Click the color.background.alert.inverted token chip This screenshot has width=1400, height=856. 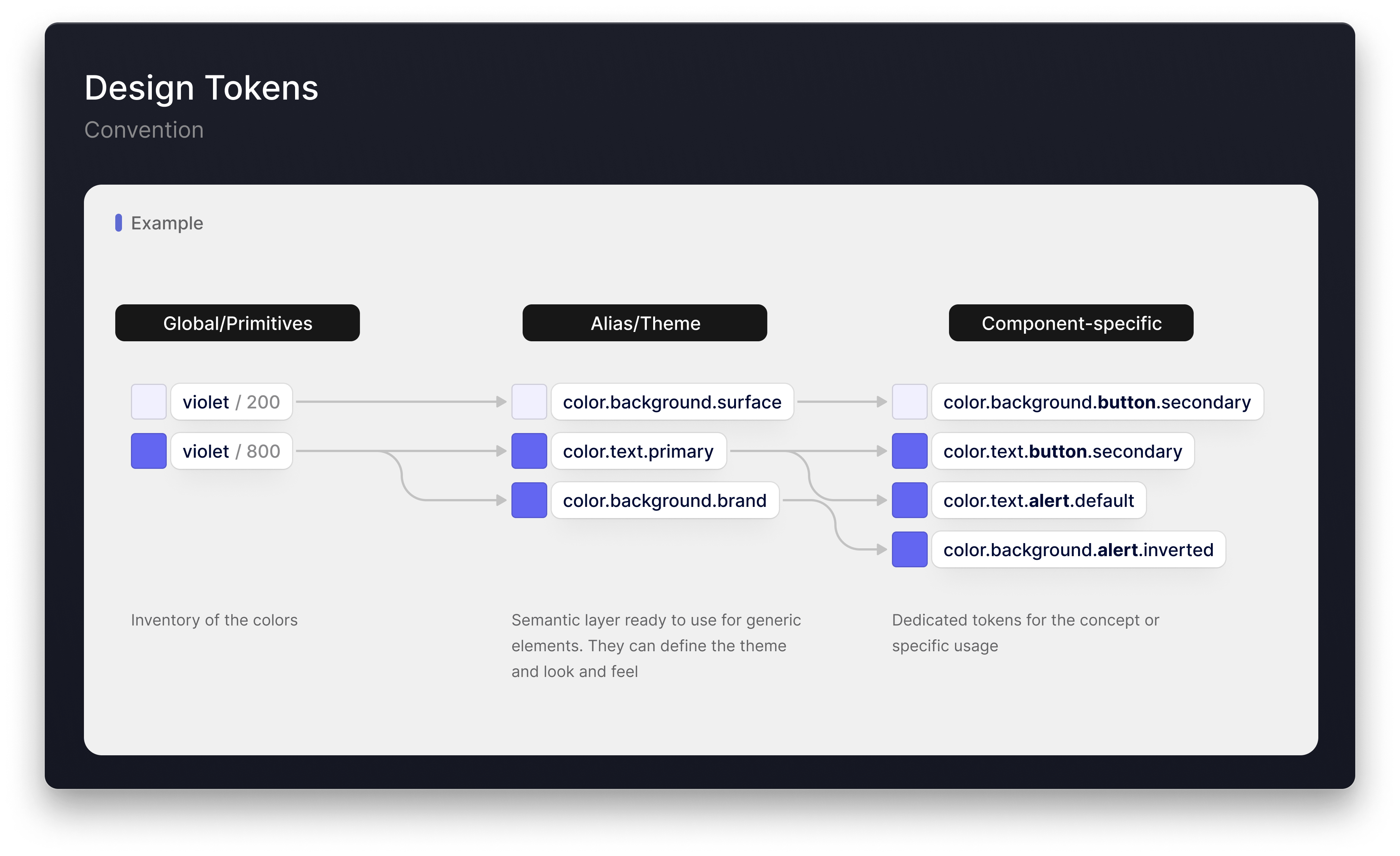click(1078, 549)
